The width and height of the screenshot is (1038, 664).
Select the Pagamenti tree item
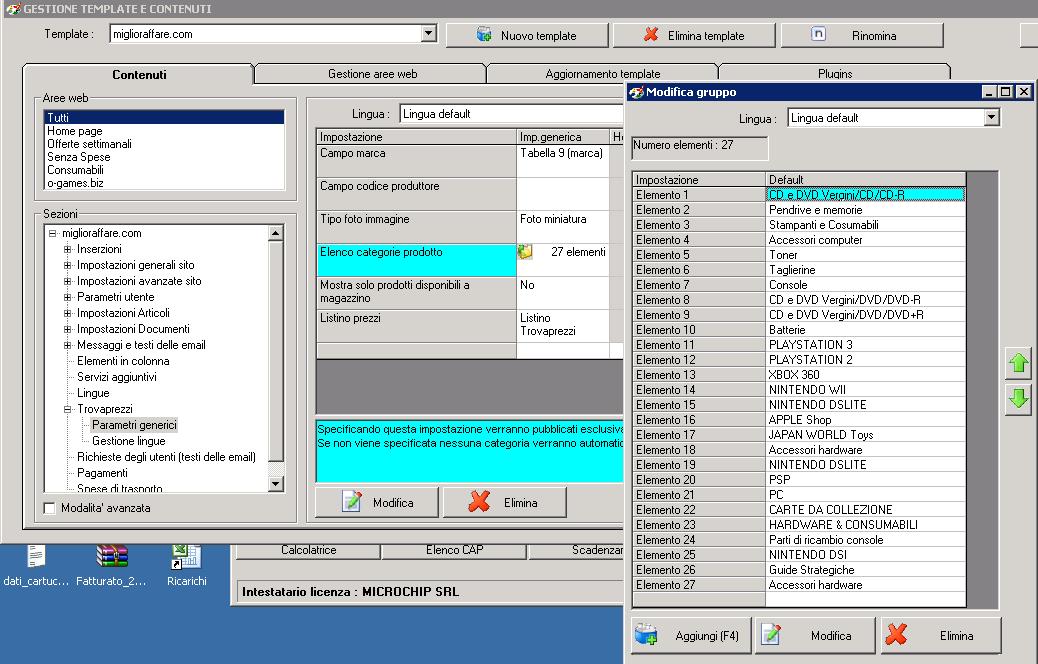coord(102,473)
